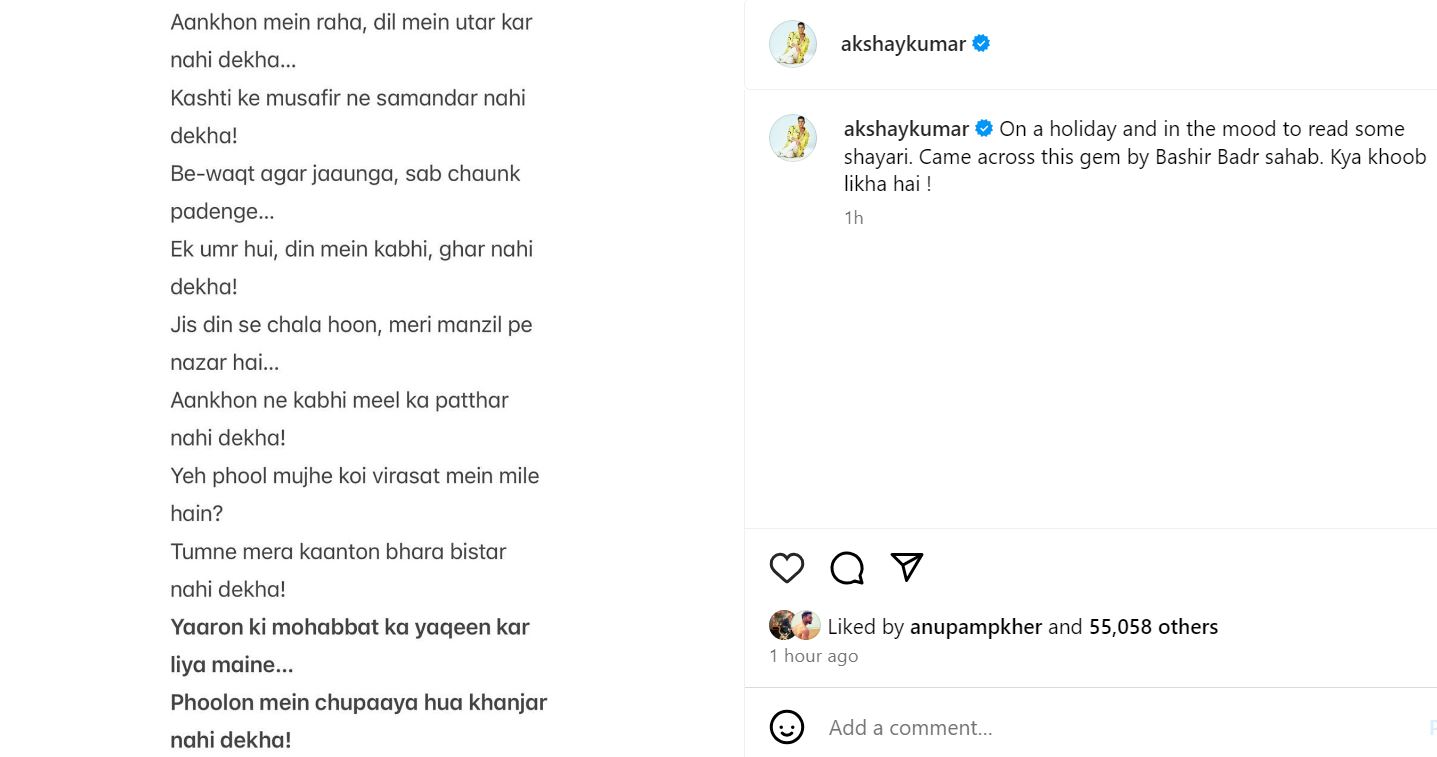Click the verified badge next to akshaykumar
This screenshot has width=1437, height=757.
click(980, 43)
